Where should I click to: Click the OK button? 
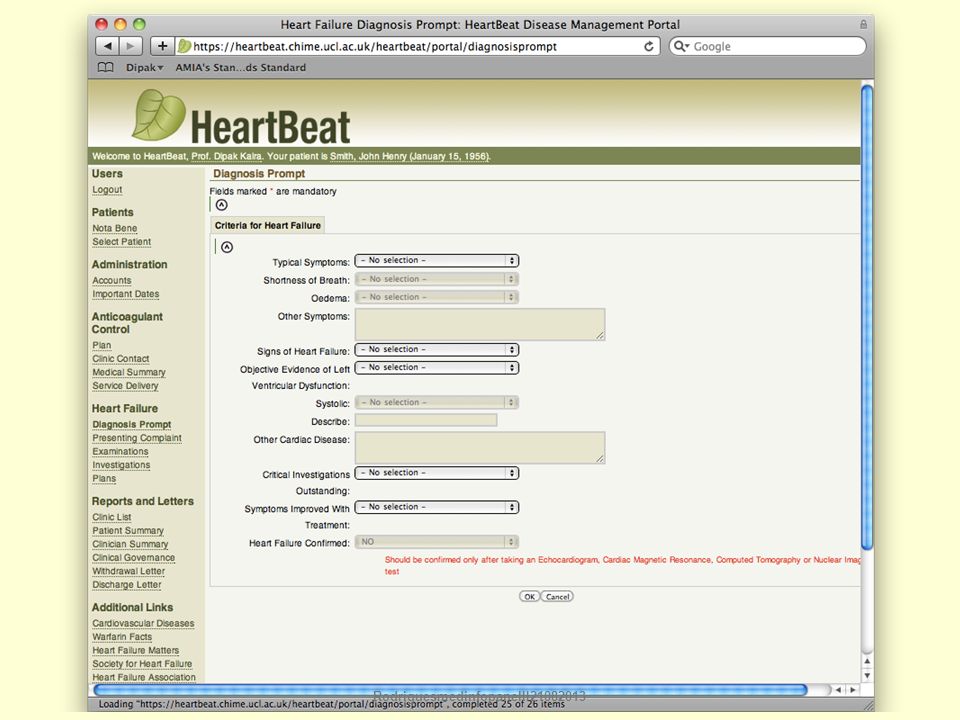(530, 596)
